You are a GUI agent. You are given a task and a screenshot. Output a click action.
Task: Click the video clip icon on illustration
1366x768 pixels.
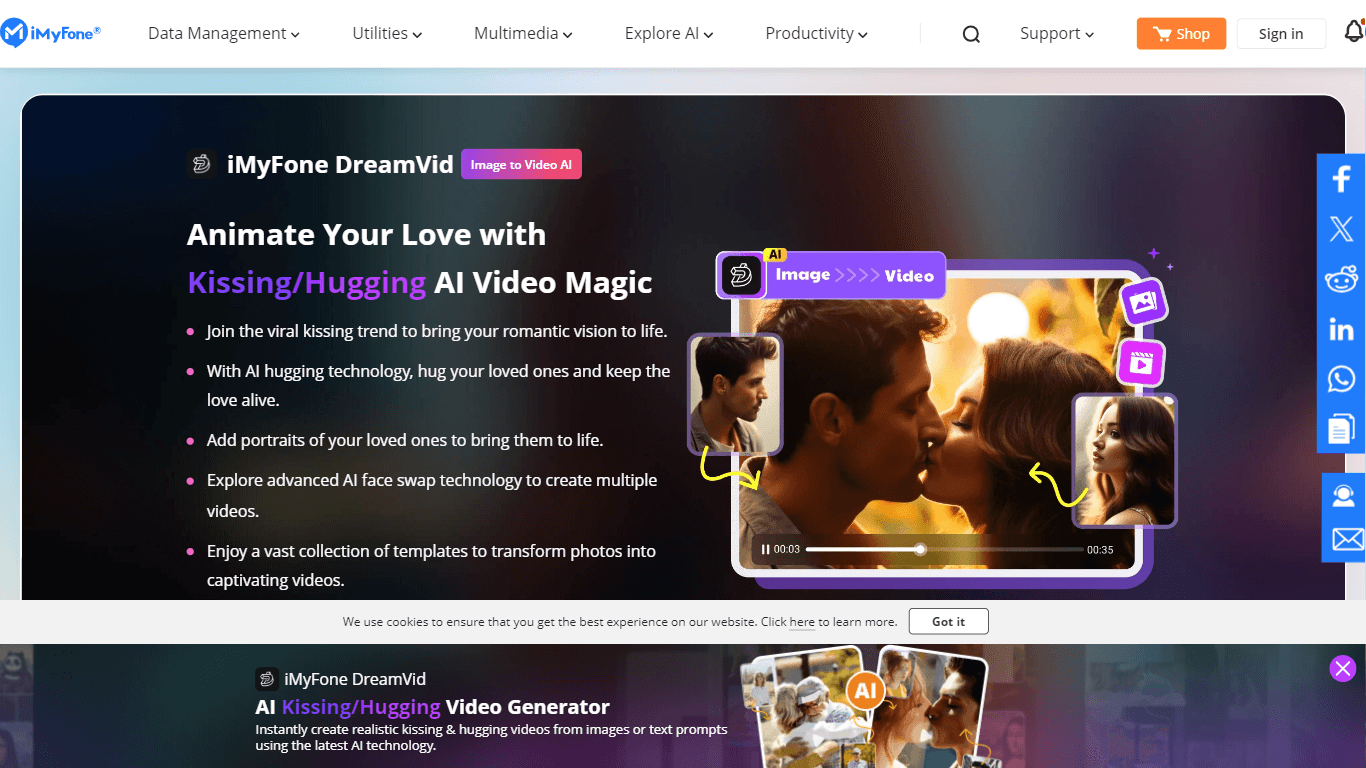[x=1140, y=362]
